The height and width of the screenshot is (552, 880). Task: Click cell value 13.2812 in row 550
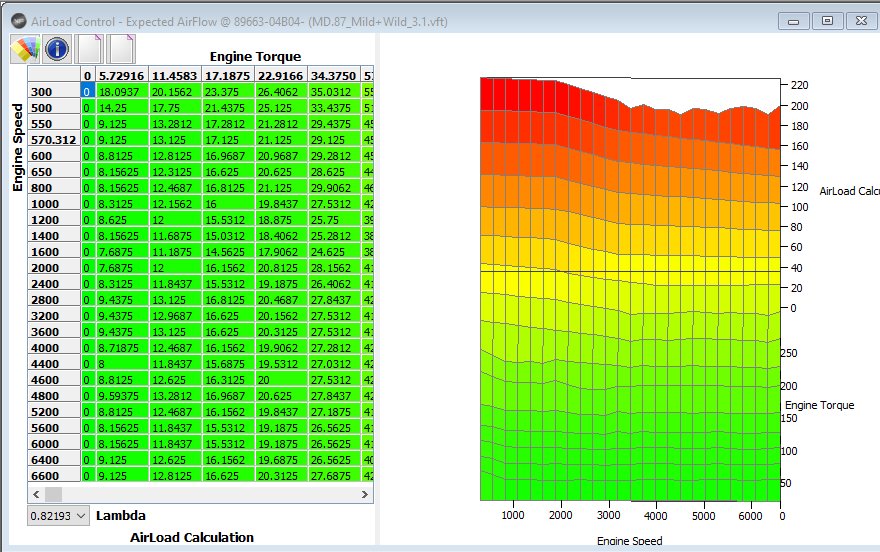(175, 123)
